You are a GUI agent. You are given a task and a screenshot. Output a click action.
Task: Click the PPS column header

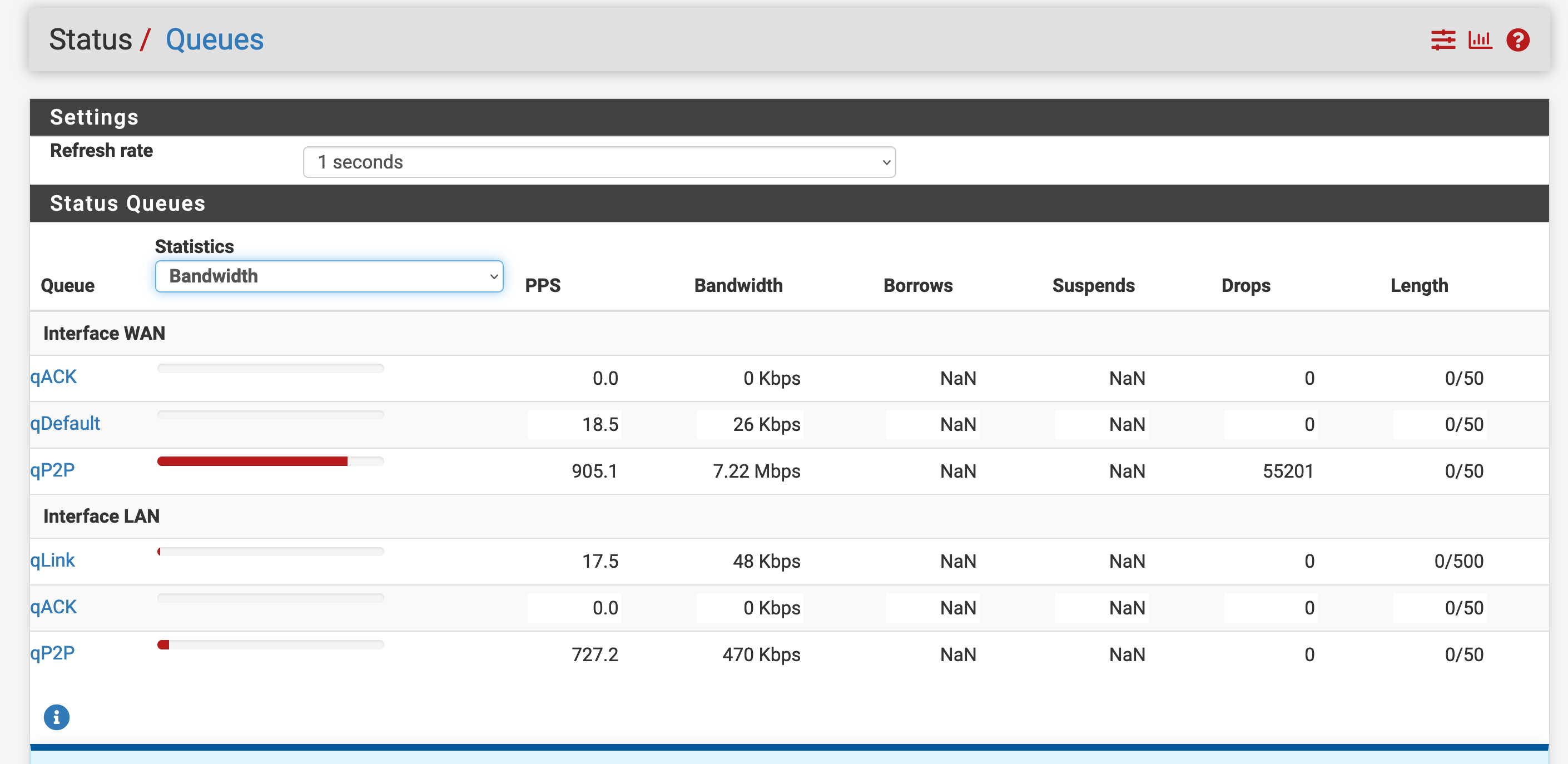[x=542, y=285]
